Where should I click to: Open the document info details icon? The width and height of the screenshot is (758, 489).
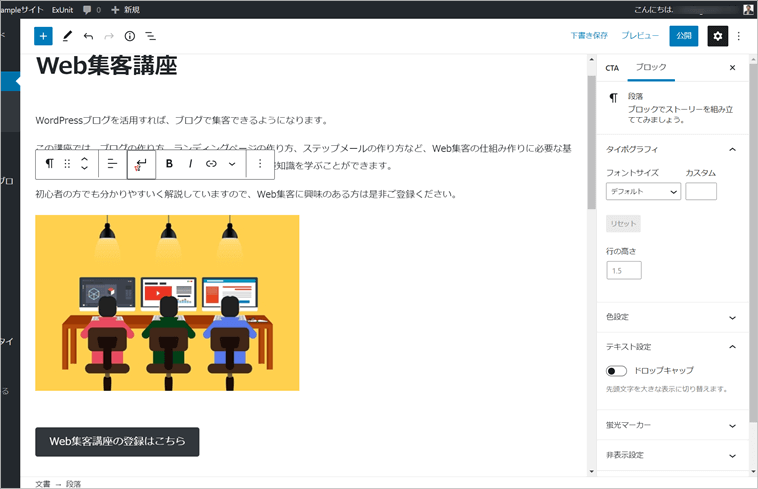tap(130, 36)
